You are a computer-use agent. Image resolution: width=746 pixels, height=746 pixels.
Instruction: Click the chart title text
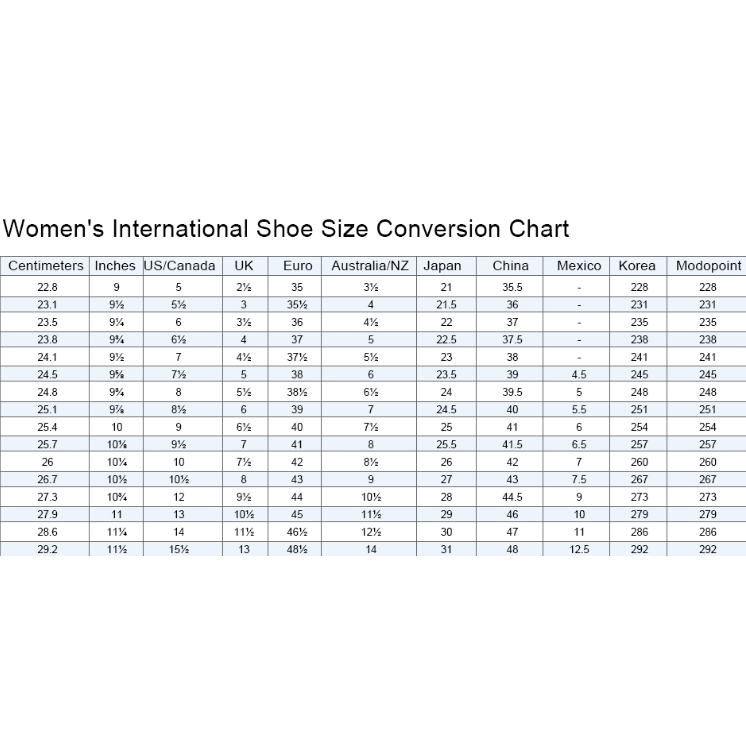click(x=286, y=229)
